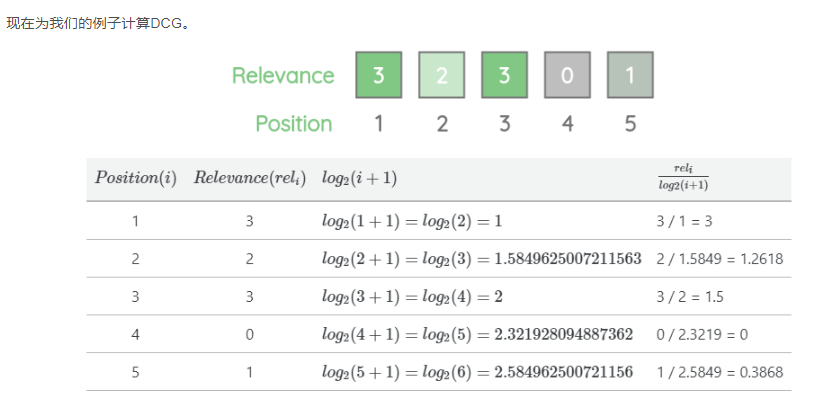
Task: Select the light green relevance box showing 2
Action: click(441, 75)
